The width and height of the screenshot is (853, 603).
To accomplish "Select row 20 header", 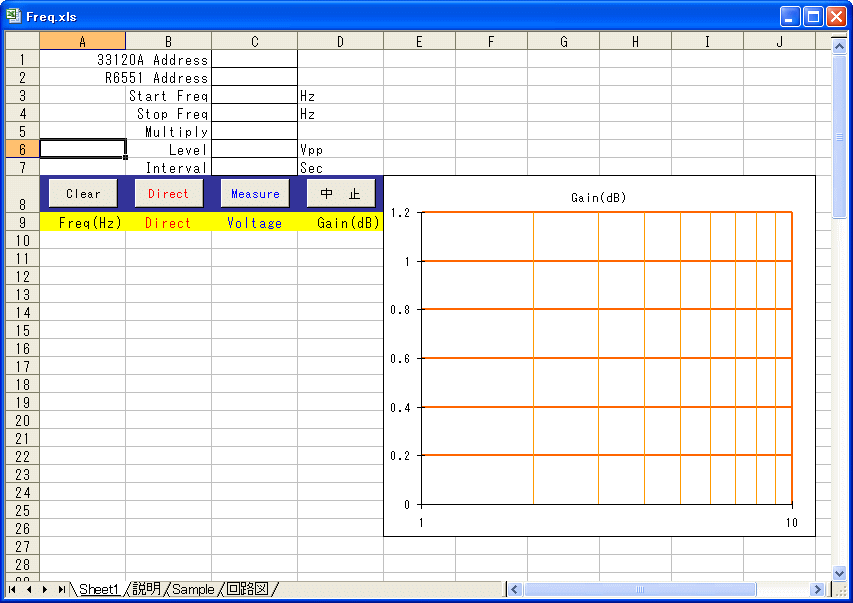I will (x=22, y=420).
